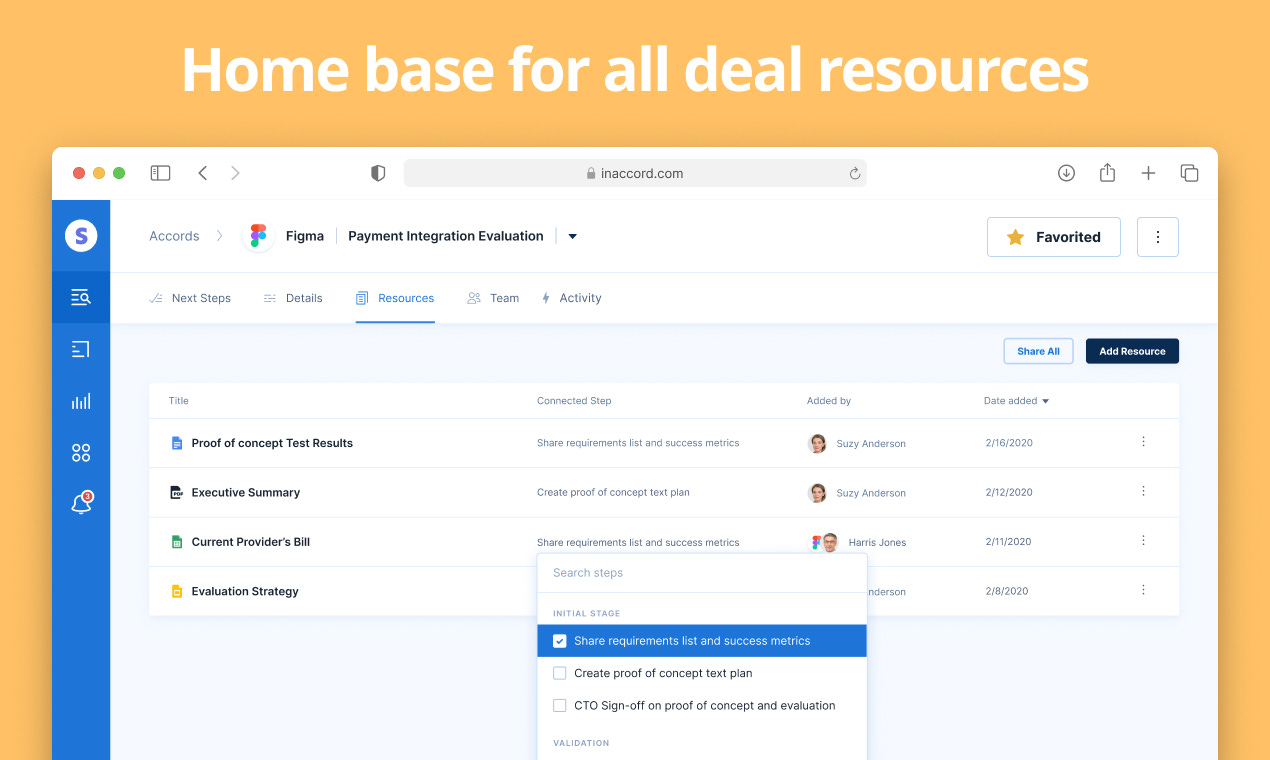Open the notifications bell with badge
1270x760 pixels.
(x=82, y=503)
